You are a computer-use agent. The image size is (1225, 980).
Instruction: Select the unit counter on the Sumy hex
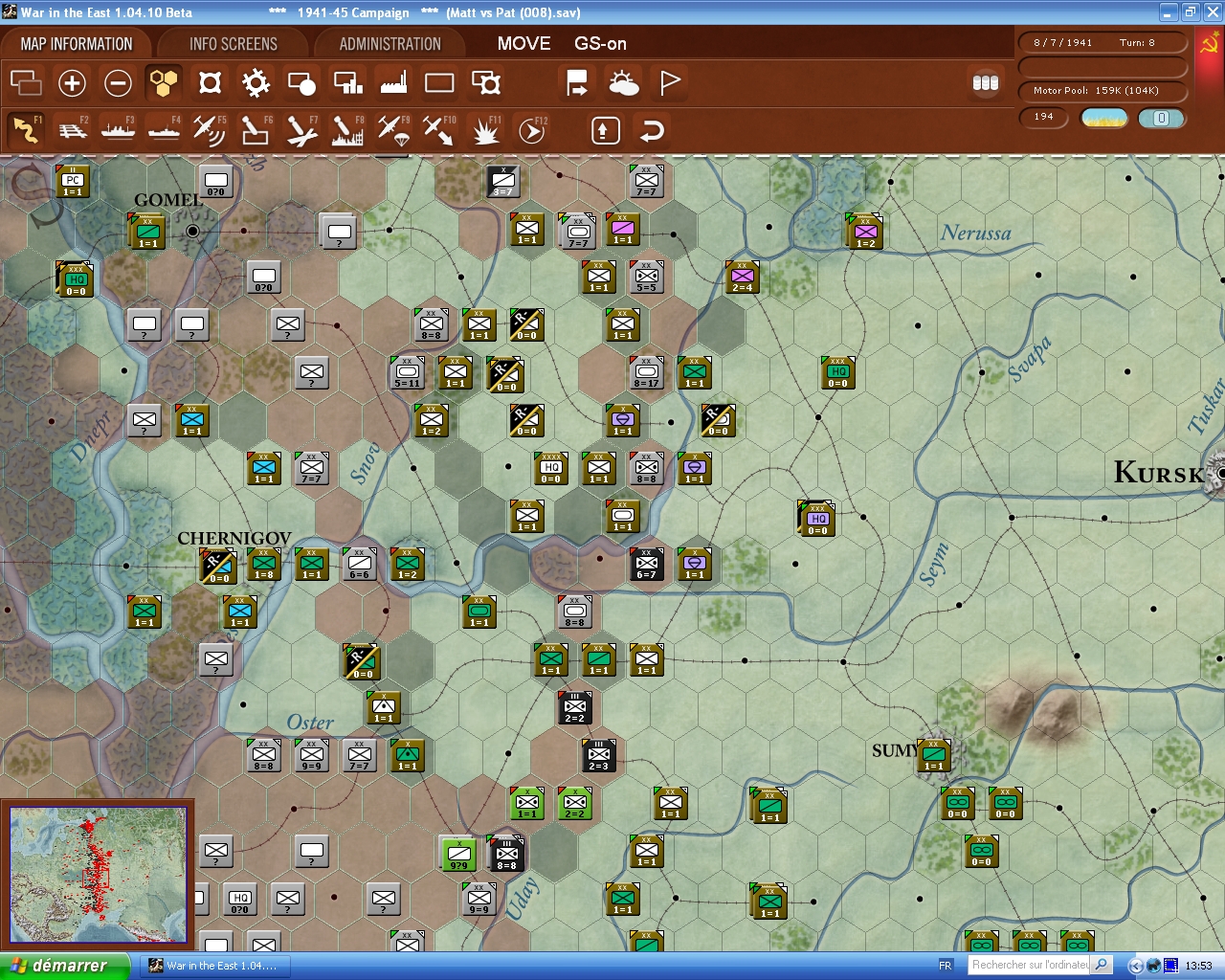click(934, 755)
